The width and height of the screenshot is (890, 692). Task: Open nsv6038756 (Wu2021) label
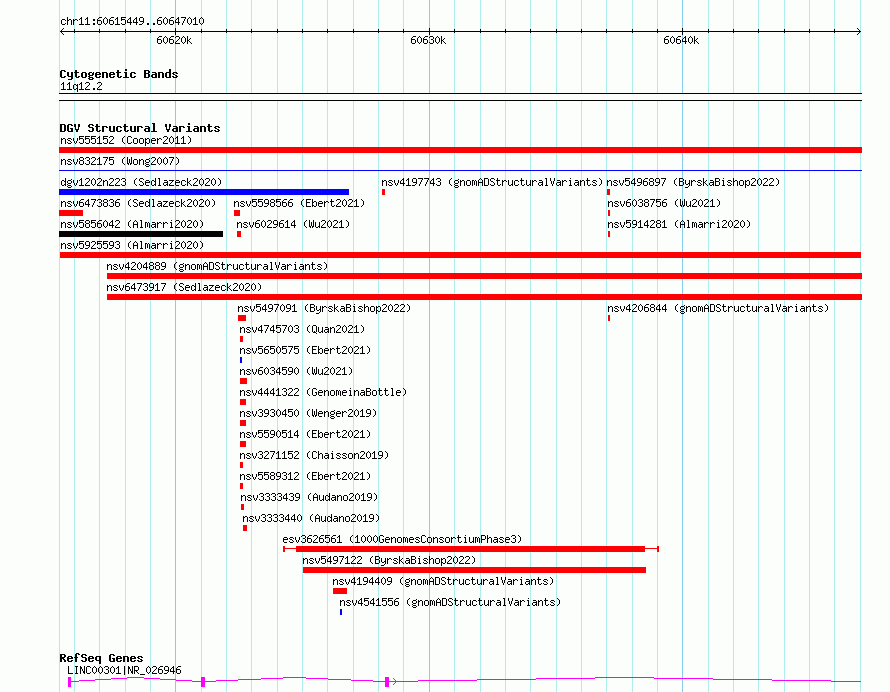tap(664, 203)
